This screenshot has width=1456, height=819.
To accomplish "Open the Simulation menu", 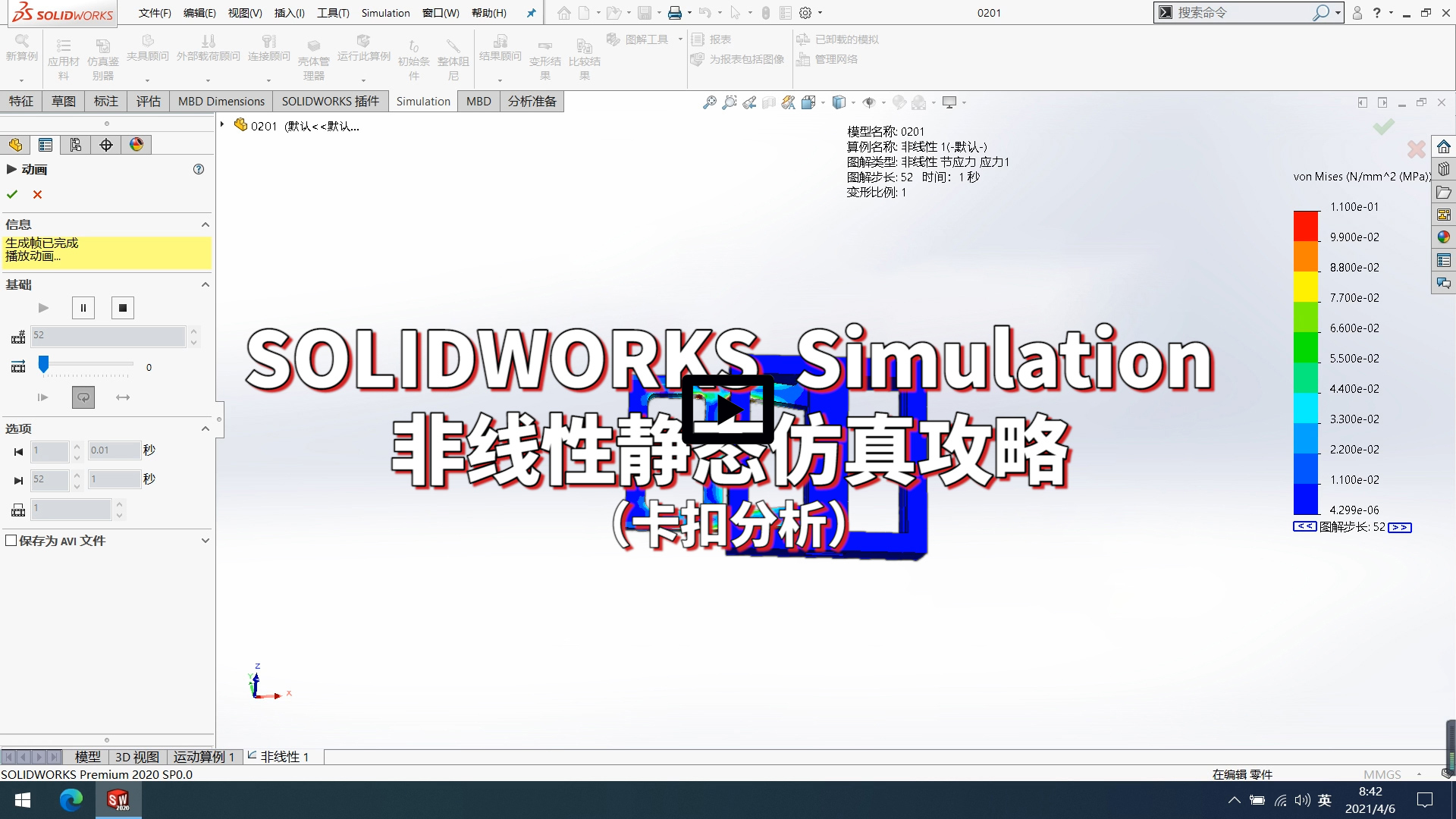I will 385,13.
